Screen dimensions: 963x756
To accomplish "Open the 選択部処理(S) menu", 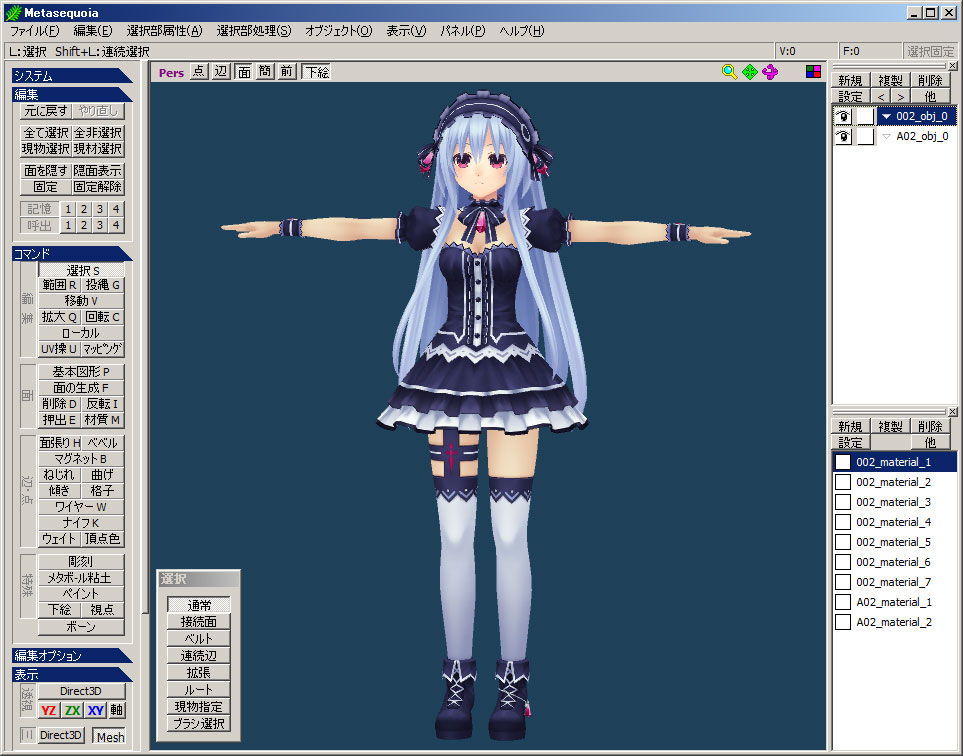I will click(254, 31).
